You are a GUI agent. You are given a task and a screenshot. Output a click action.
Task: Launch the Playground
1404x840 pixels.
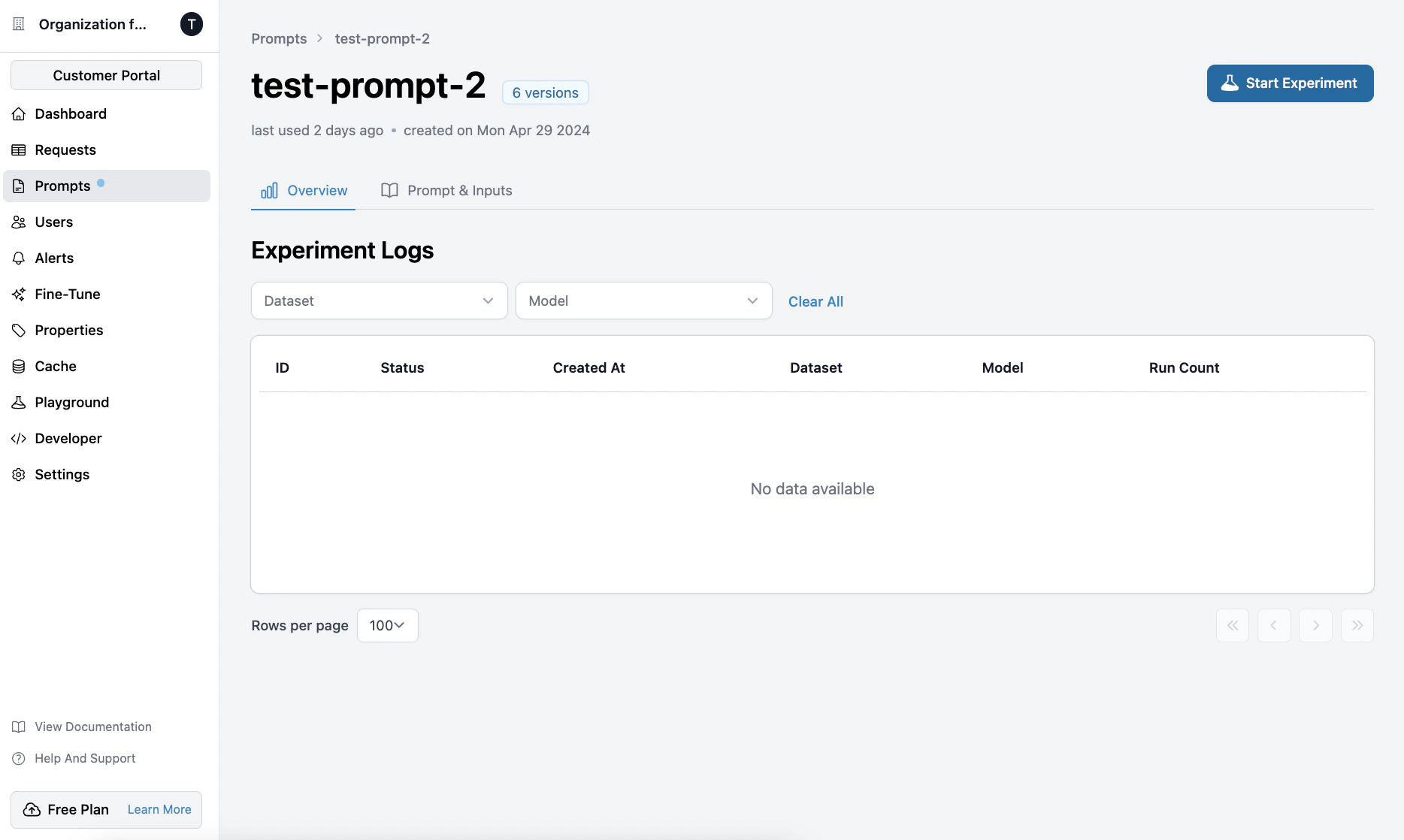tap(71, 402)
